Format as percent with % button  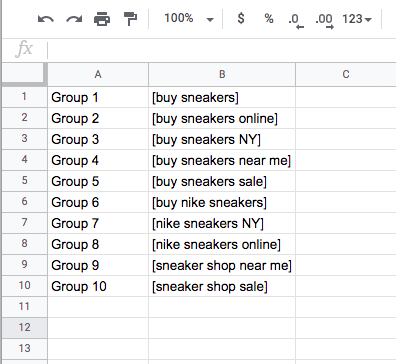click(269, 18)
